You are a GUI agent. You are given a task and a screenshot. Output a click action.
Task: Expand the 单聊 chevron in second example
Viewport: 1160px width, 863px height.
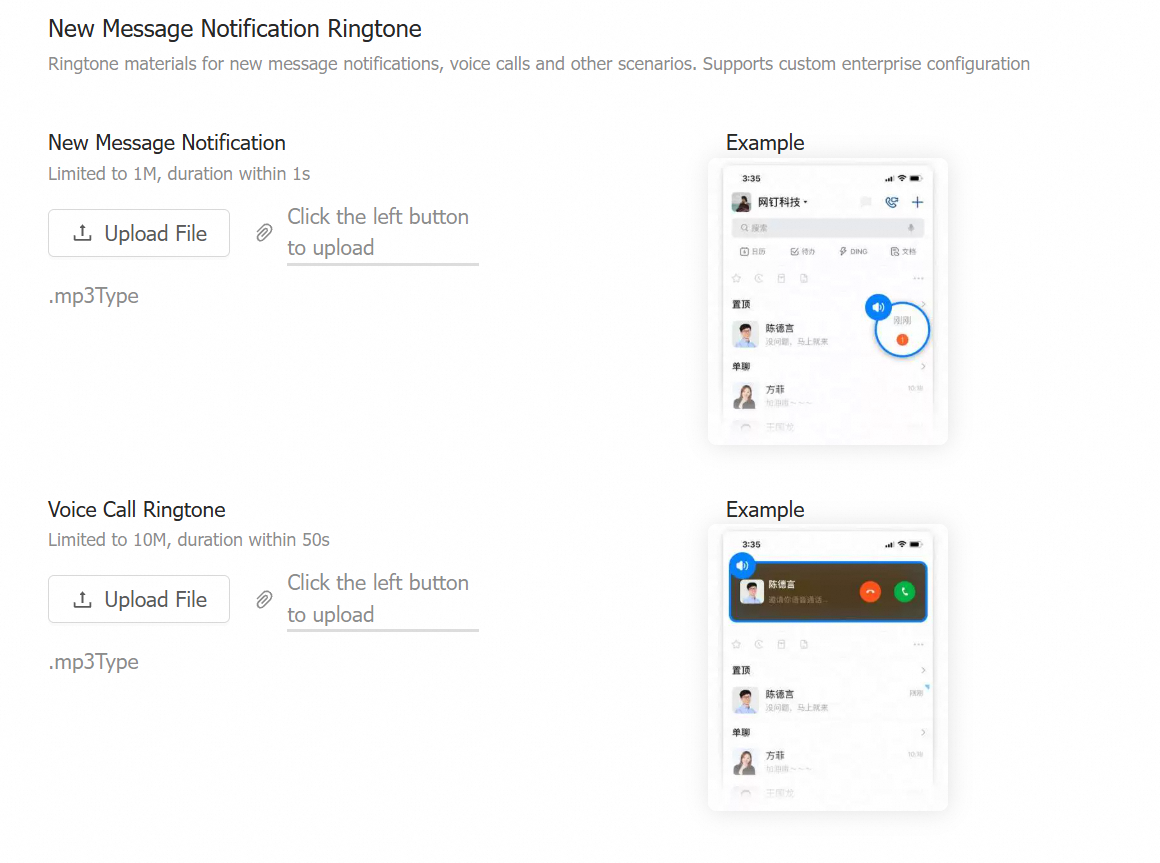pos(923,732)
